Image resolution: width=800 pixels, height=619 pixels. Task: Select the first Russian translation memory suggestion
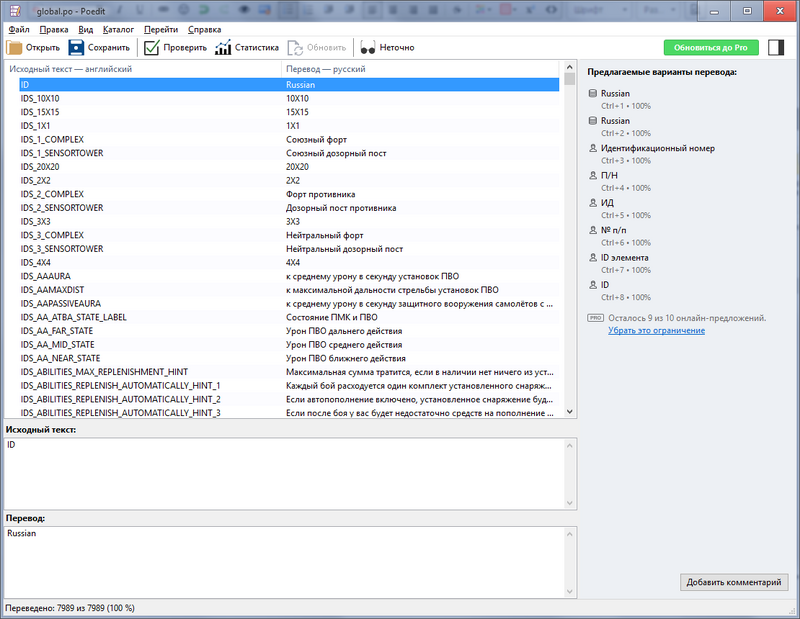[615, 93]
